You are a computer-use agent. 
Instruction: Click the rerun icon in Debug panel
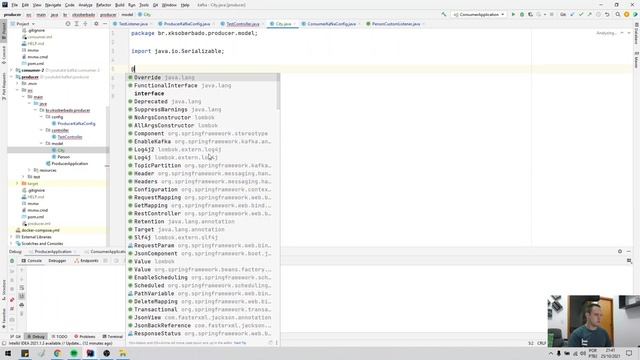(12, 261)
